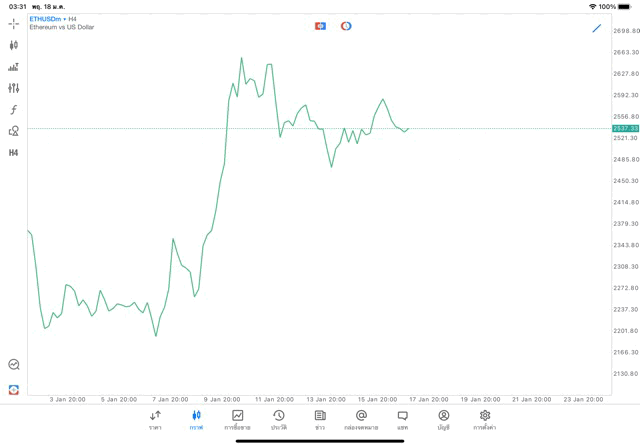The width and height of the screenshot is (640, 447).
Task: Expand the ETHUSDm symbol dropdown
Action: point(46,19)
